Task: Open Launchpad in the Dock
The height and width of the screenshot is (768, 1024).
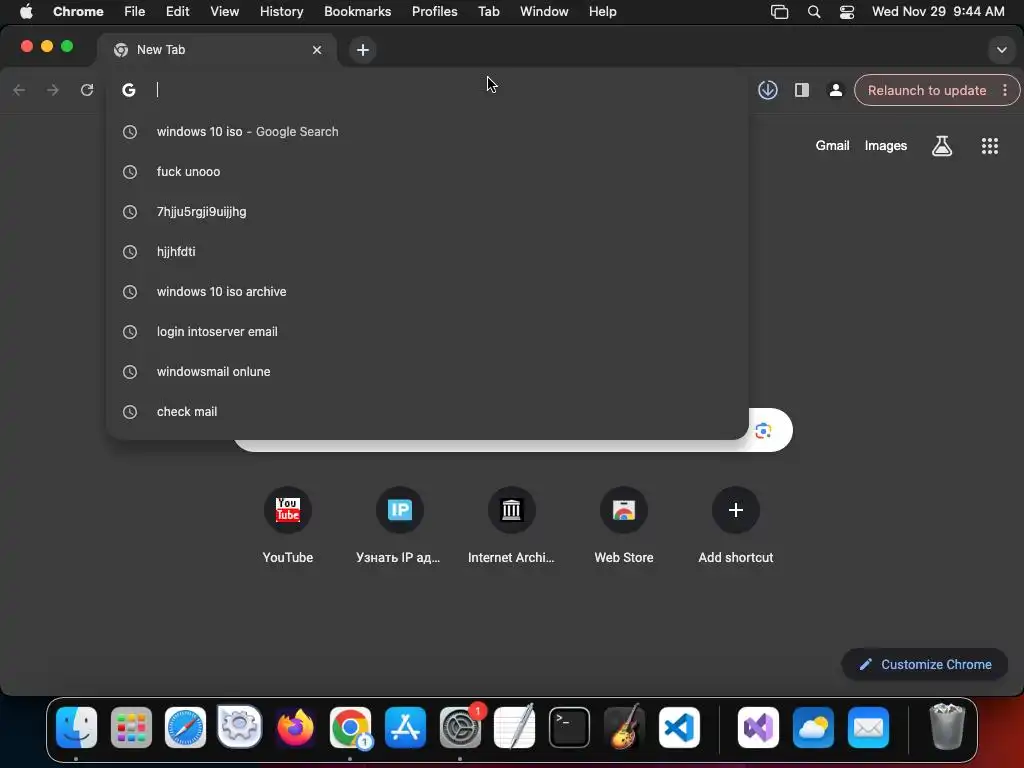Action: (x=131, y=727)
